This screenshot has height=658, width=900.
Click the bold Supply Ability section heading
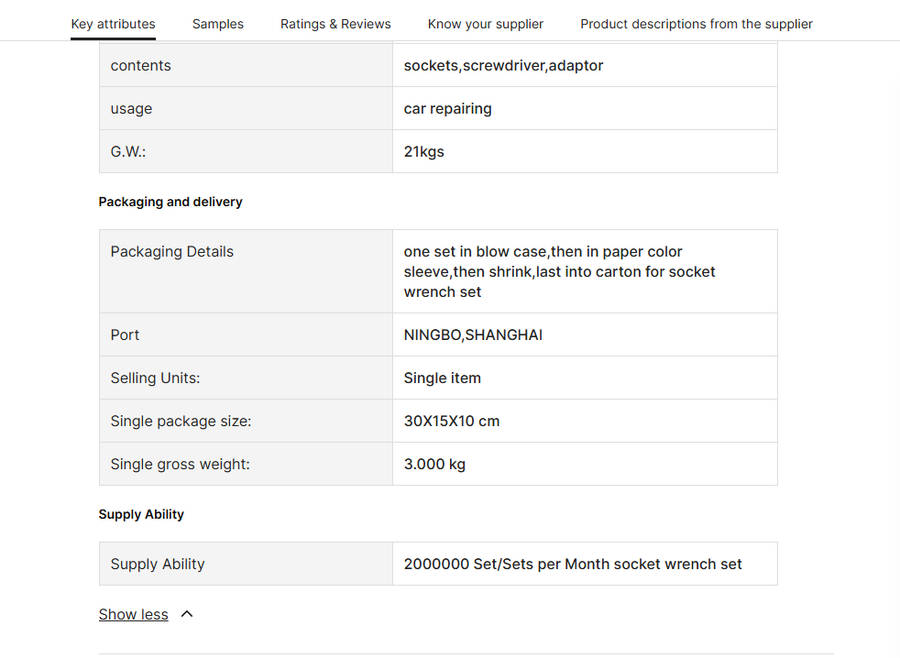(x=141, y=514)
